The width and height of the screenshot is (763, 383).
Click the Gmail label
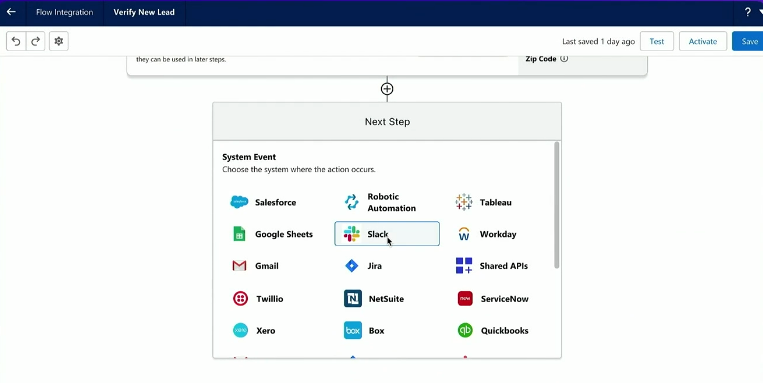(x=267, y=266)
